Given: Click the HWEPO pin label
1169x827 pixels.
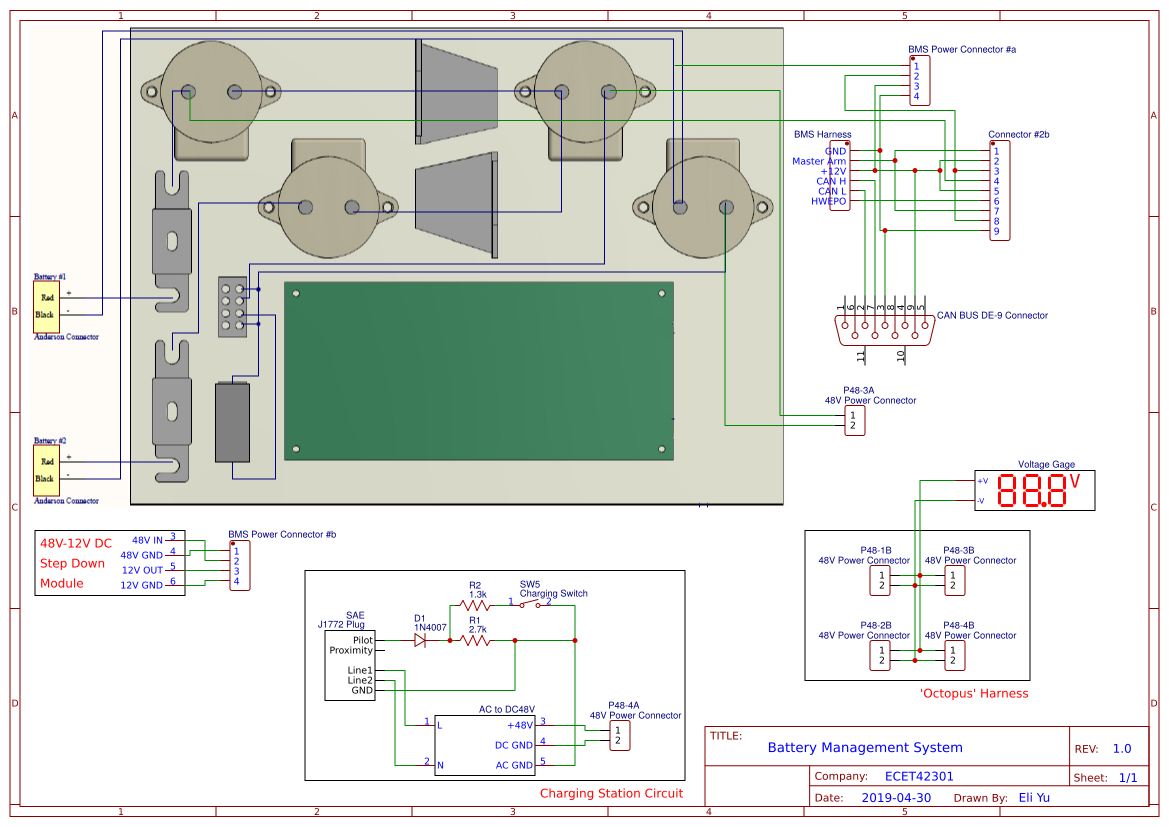Looking at the screenshot, I should tap(828, 201).
